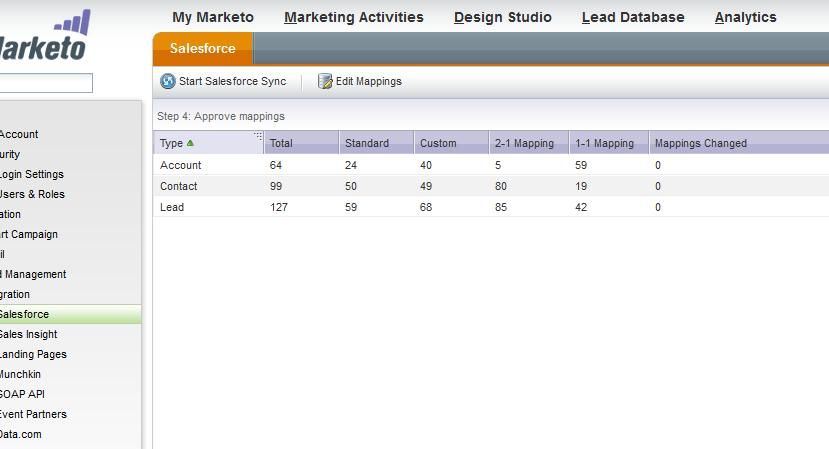Click in the search field under logo
The width and height of the screenshot is (829, 449).
[x=45, y=83]
